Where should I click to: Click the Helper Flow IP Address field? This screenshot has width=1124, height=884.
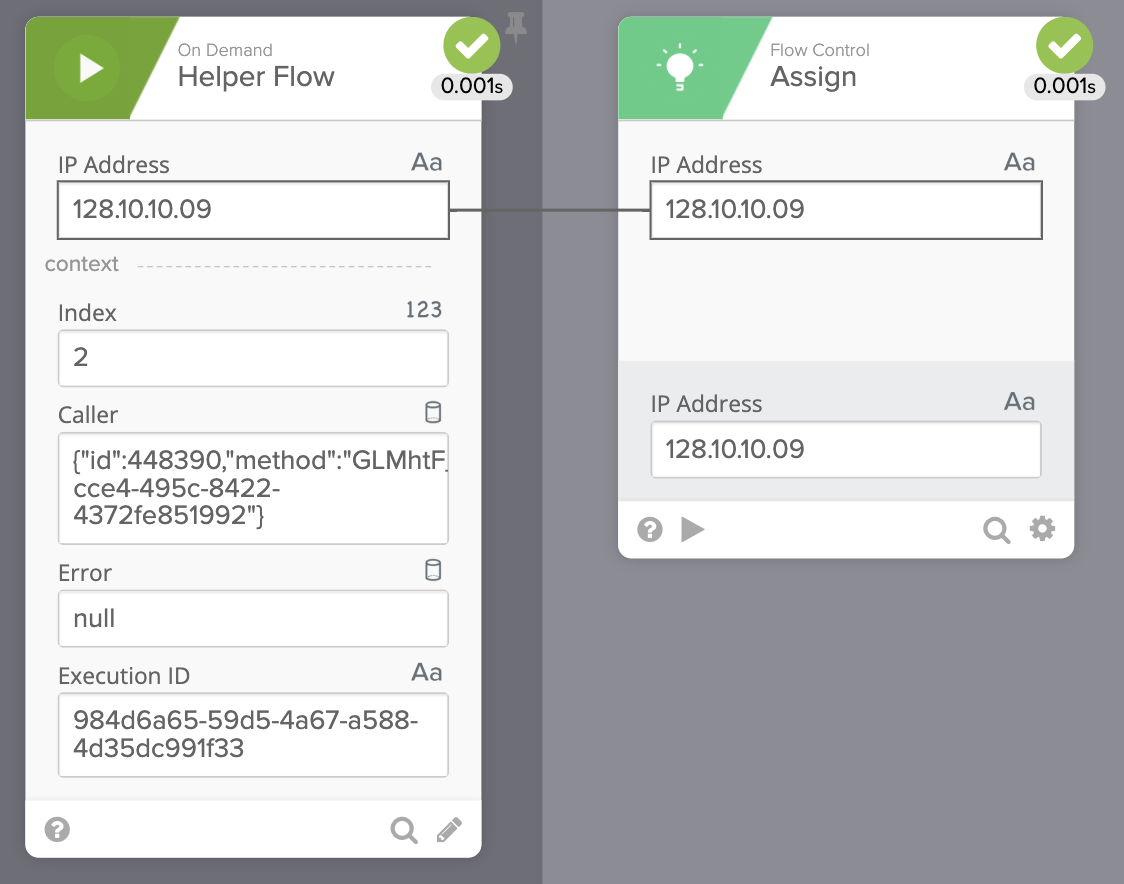point(253,210)
